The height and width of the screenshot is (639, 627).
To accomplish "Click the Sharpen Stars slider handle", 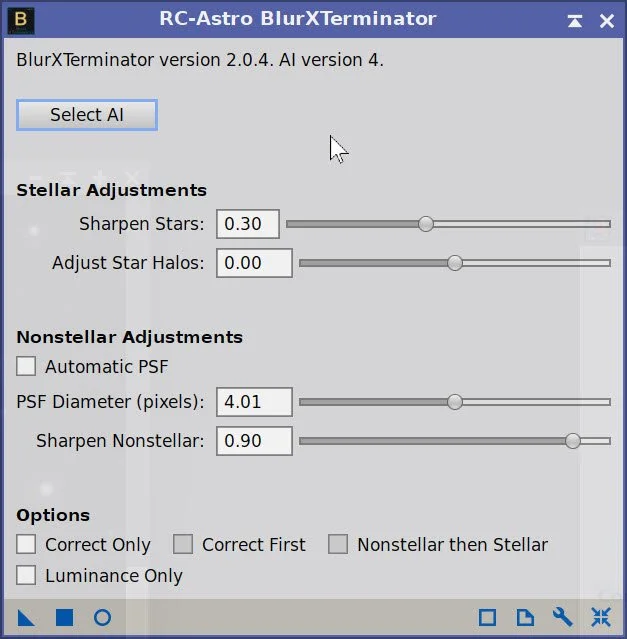I will [x=426, y=224].
